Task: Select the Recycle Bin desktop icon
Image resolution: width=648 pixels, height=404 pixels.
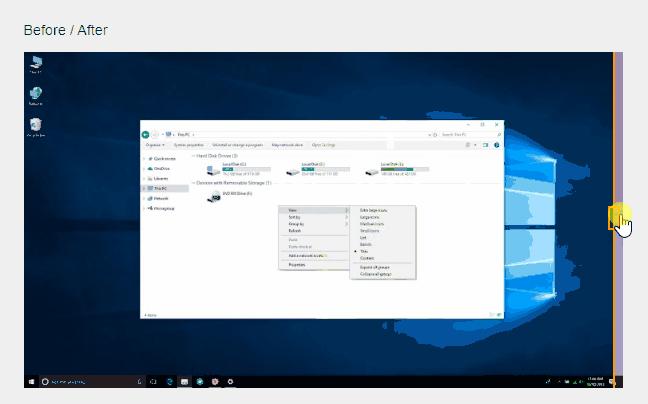Action: [x=36, y=127]
